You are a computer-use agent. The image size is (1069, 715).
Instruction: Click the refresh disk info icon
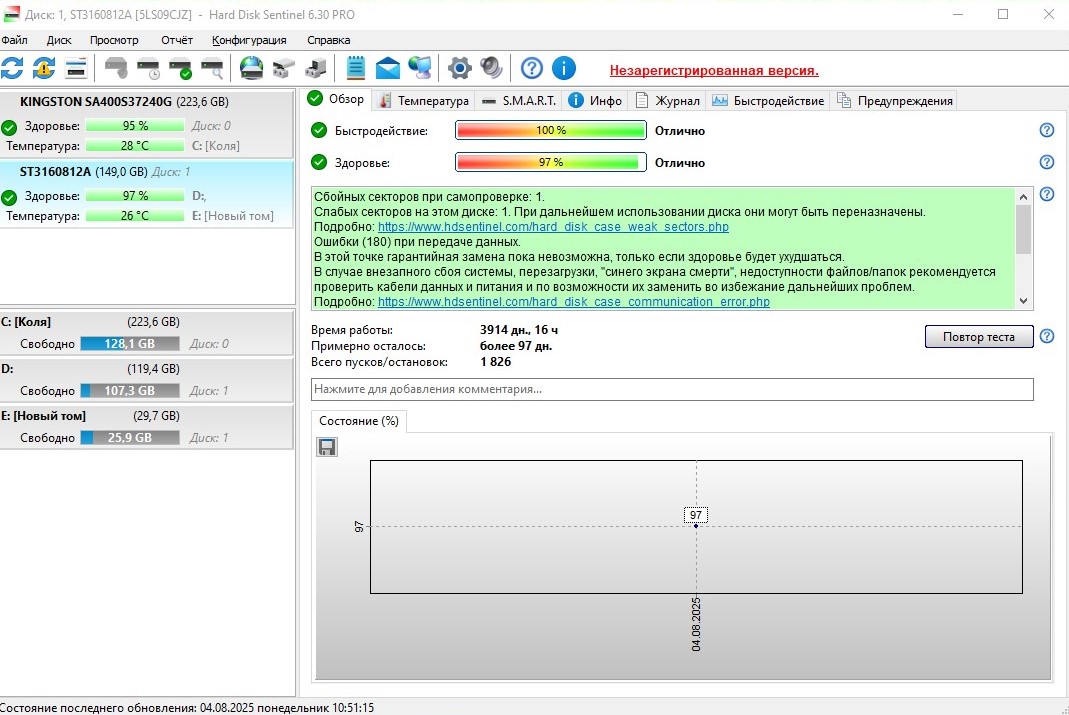(12, 68)
